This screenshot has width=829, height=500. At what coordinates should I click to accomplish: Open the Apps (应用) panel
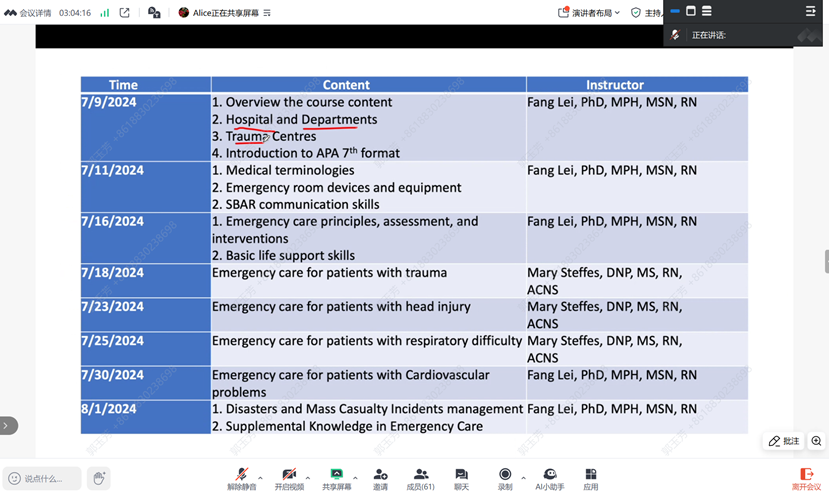tap(591, 478)
